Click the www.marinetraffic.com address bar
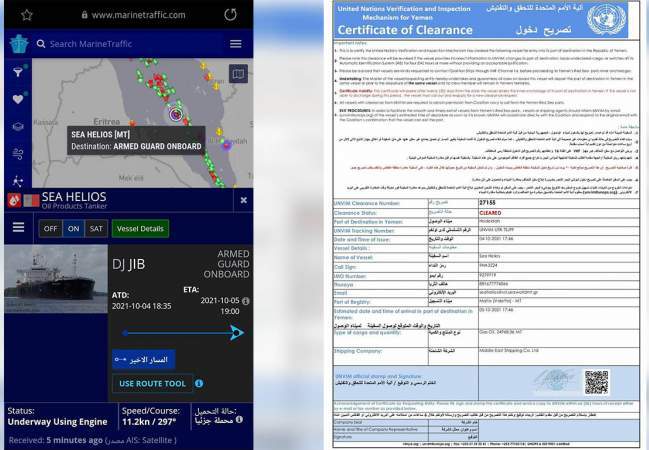649x450 pixels. point(133,15)
